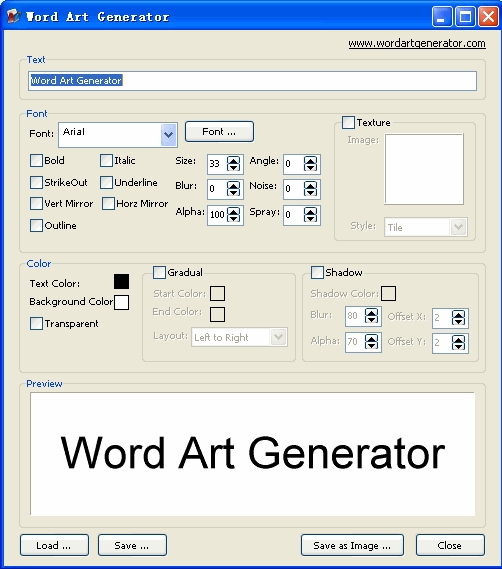Increase Offset X with up arrow
The image size is (502, 569).
coord(458,314)
